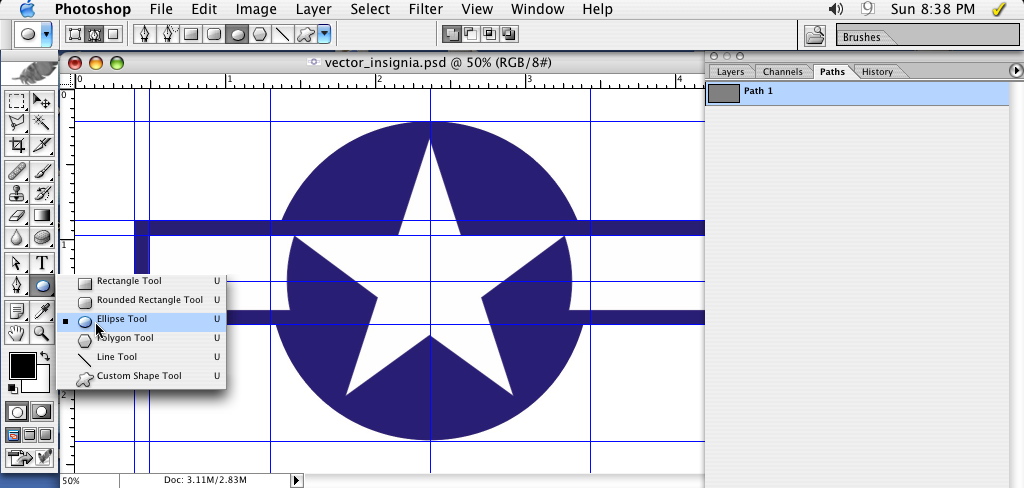1024x488 pixels.
Task: Toggle Intersect Path Areas option
Action: click(489, 33)
